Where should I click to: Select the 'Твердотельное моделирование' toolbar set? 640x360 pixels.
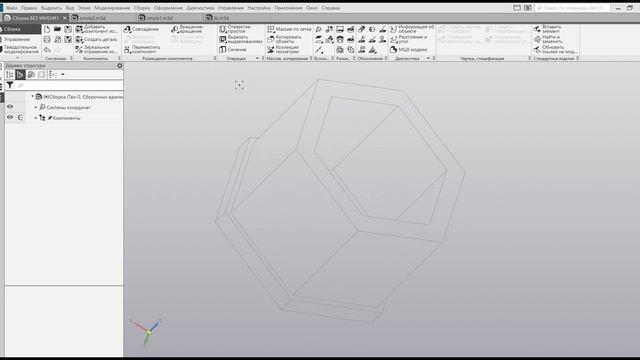(20, 49)
